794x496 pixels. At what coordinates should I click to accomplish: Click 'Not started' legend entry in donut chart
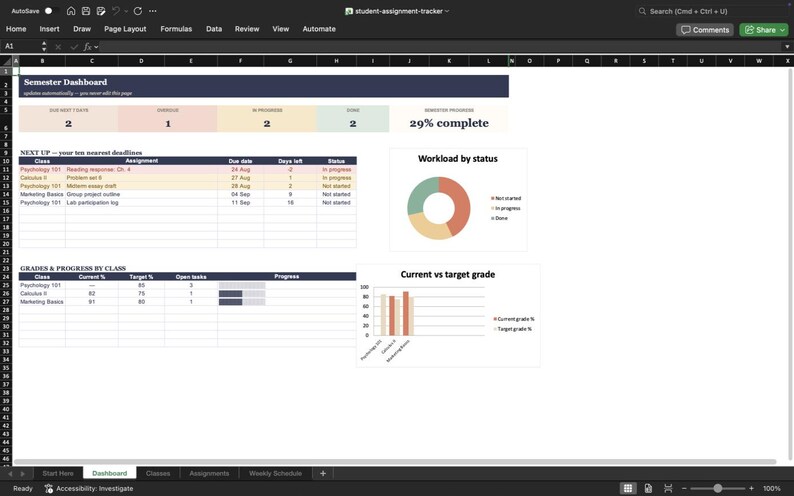(506, 198)
